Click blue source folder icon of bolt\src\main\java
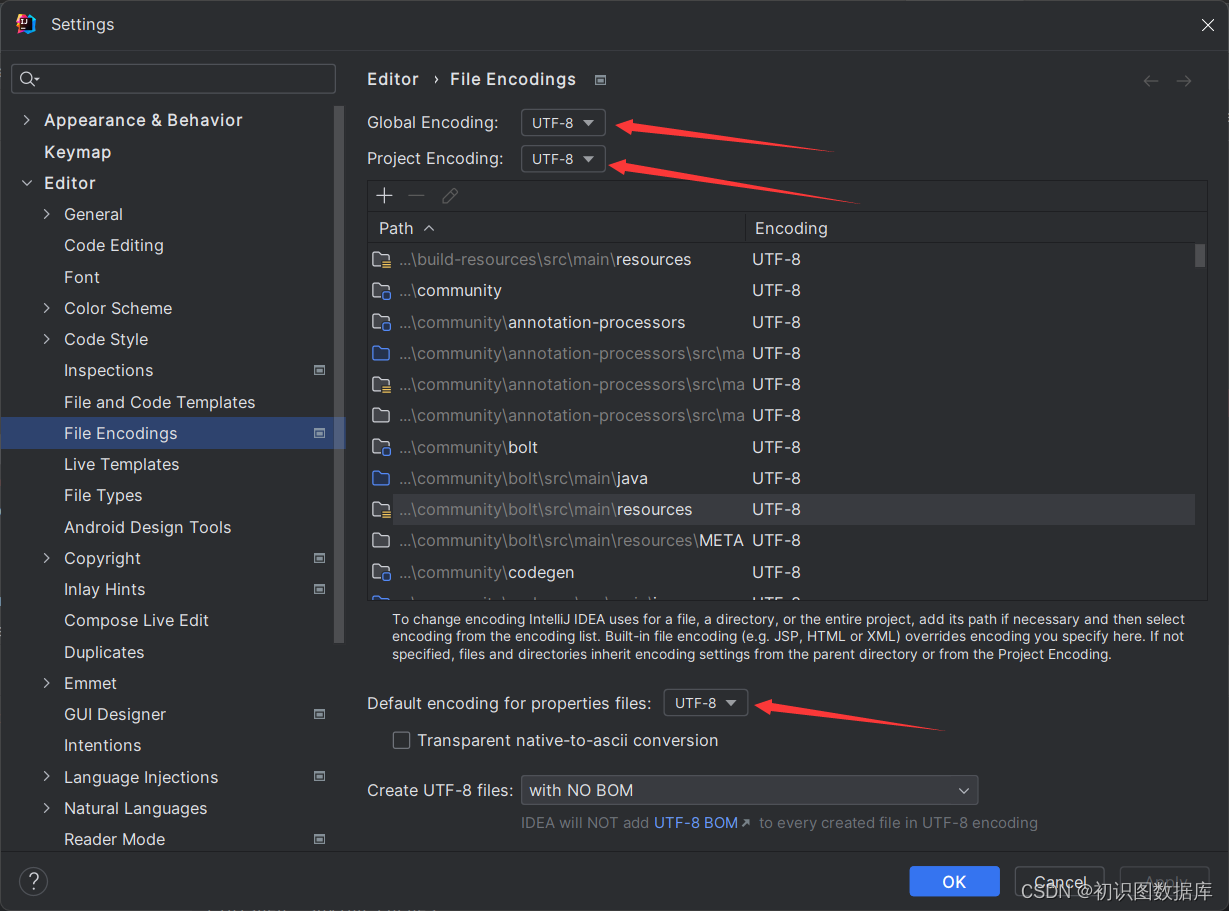1229x911 pixels. click(x=381, y=478)
